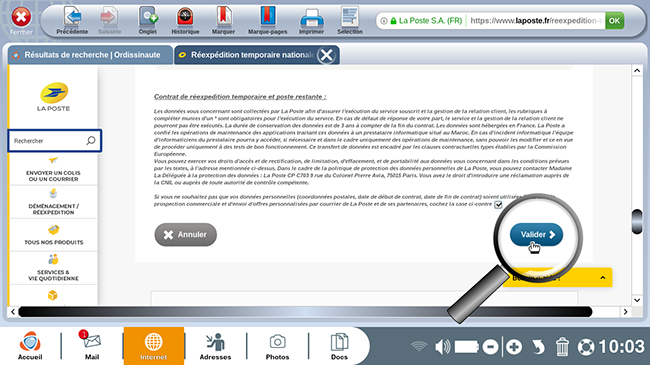Click the Suivante forward arrow
This screenshot has height=365, width=650.
[109, 21]
